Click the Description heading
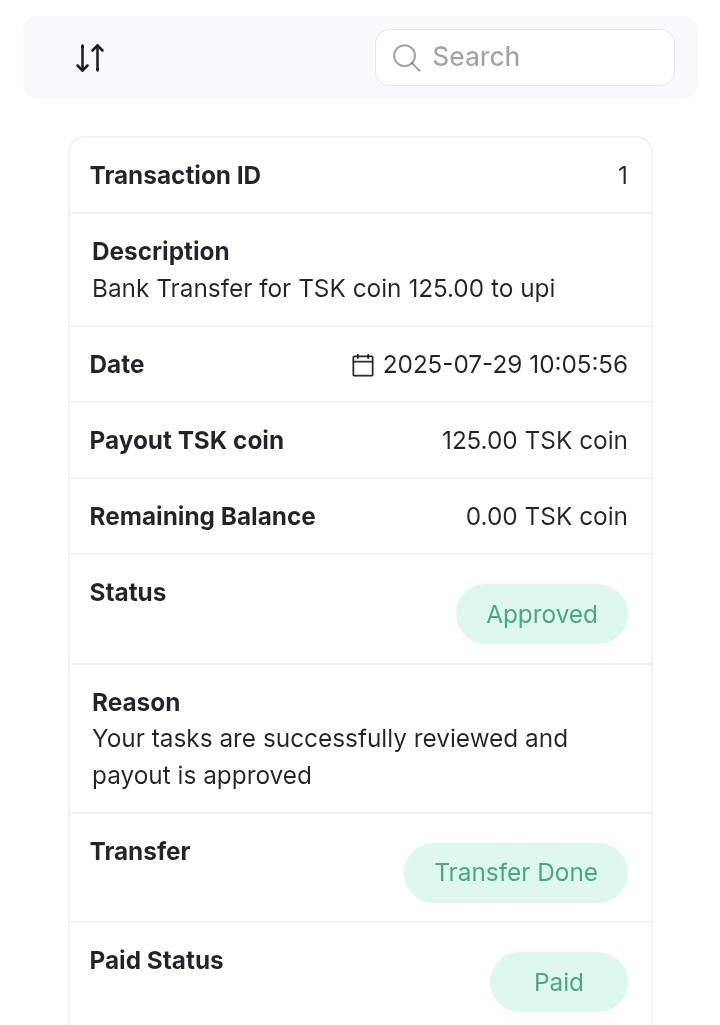The image size is (720, 1025). (x=160, y=251)
